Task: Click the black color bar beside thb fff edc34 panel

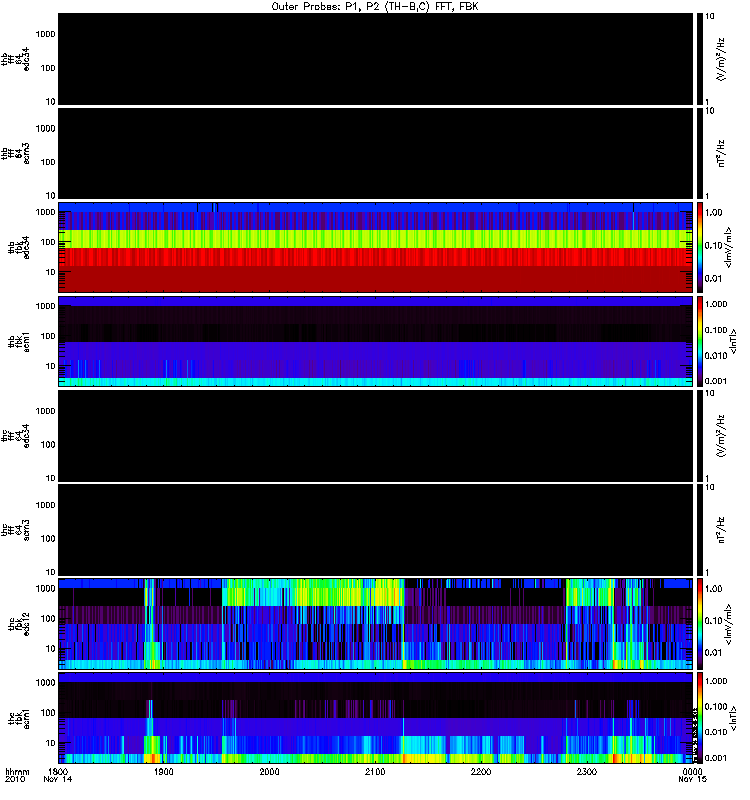Action: (700, 59)
